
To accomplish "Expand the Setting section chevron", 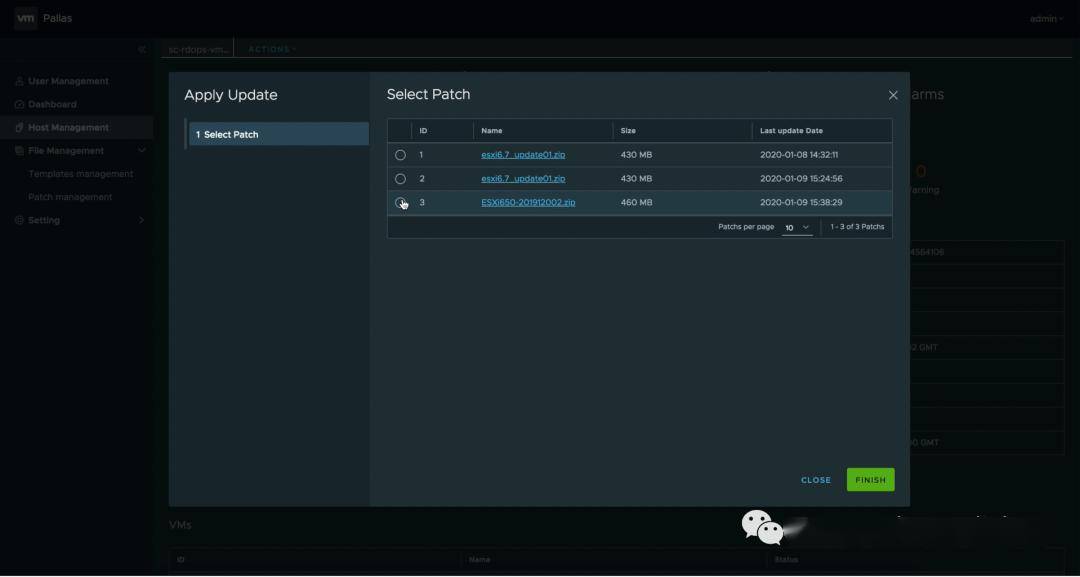I will pos(142,220).
